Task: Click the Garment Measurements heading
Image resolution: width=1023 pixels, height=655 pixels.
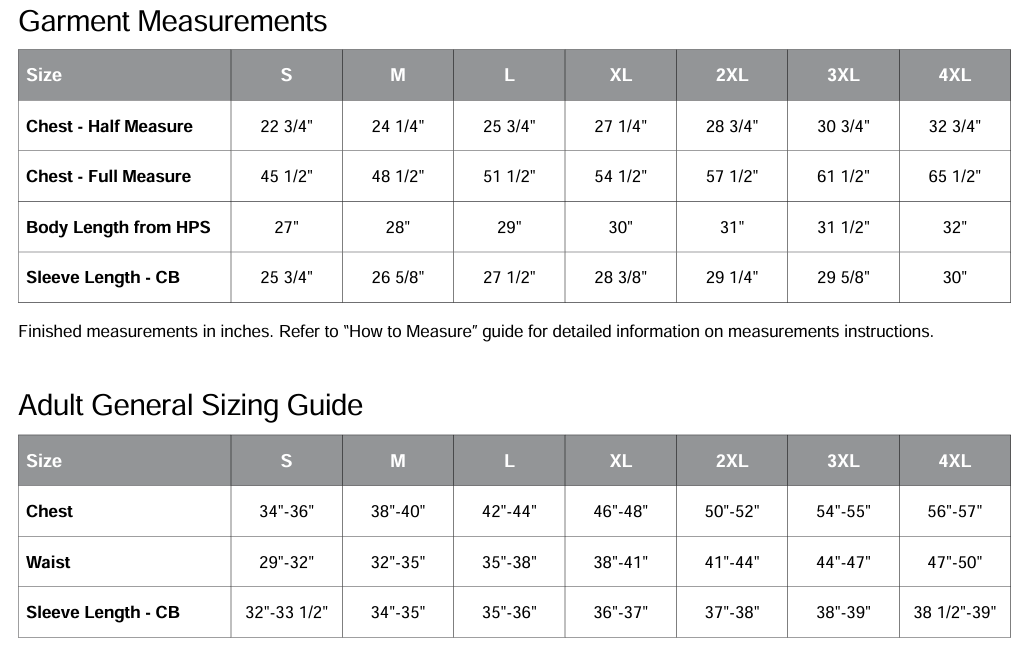Action: pyautogui.click(x=172, y=22)
